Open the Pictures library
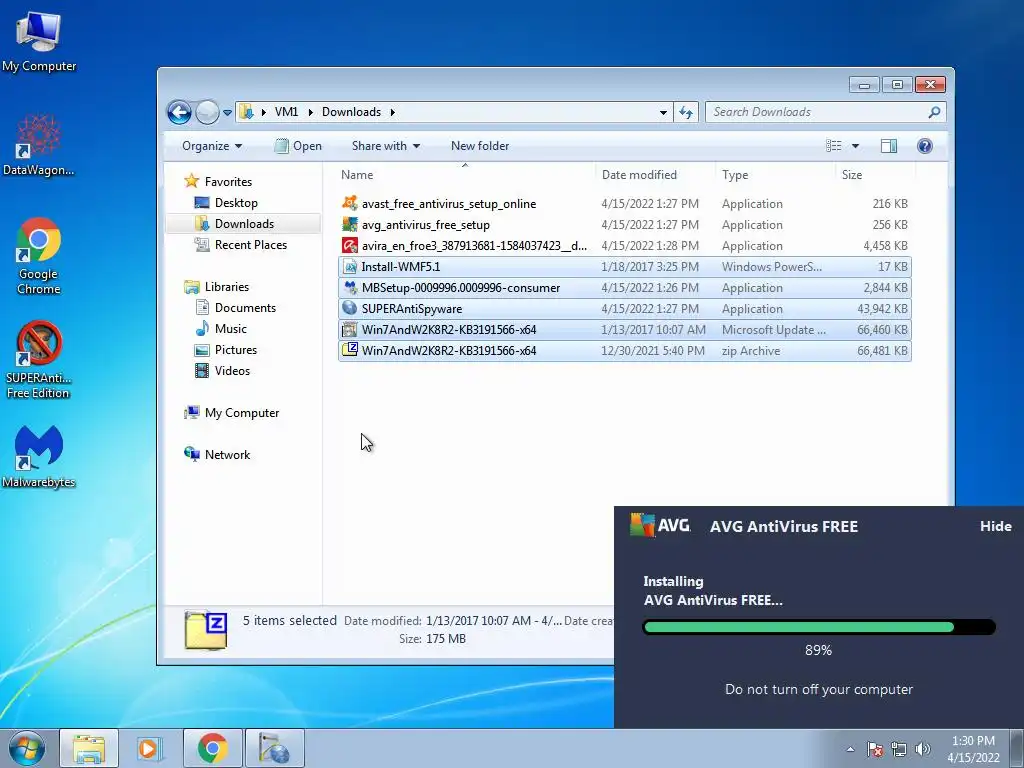 pyautogui.click(x=226, y=349)
